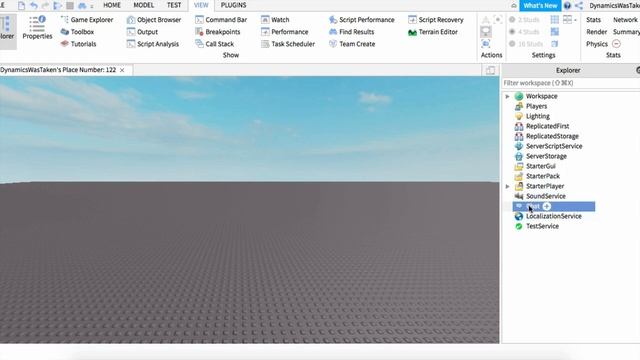Select ReplicatedStorage in Explorer
Image resolution: width=640 pixels, height=360 pixels.
pos(552,136)
